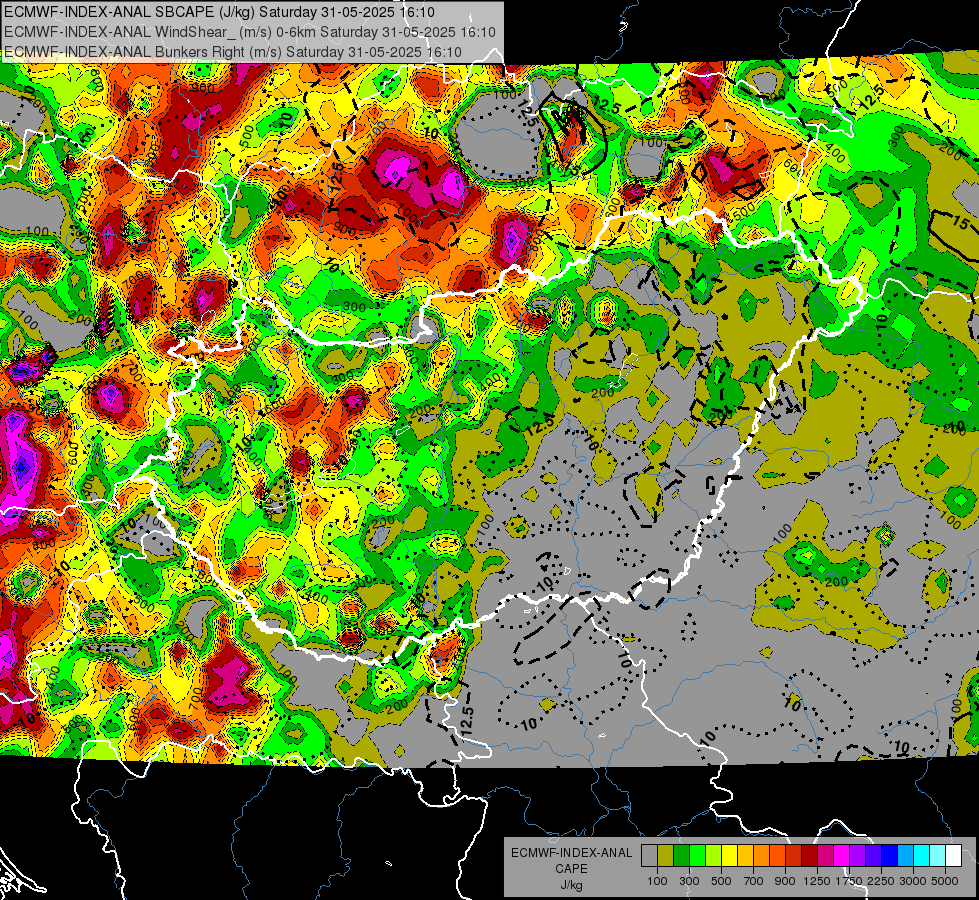The width and height of the screenshot is (979, 900).
Task: Click the dark red swatch before 1250
Action: (x=810, y=856)
